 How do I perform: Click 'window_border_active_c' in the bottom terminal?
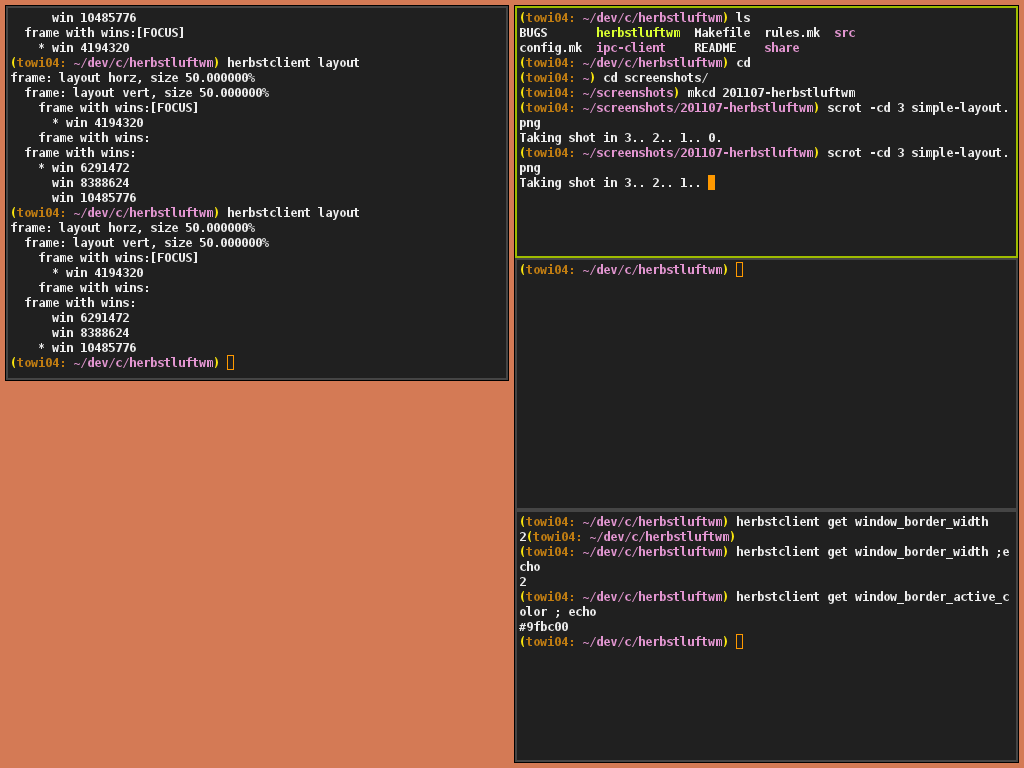tap(932, 597)
